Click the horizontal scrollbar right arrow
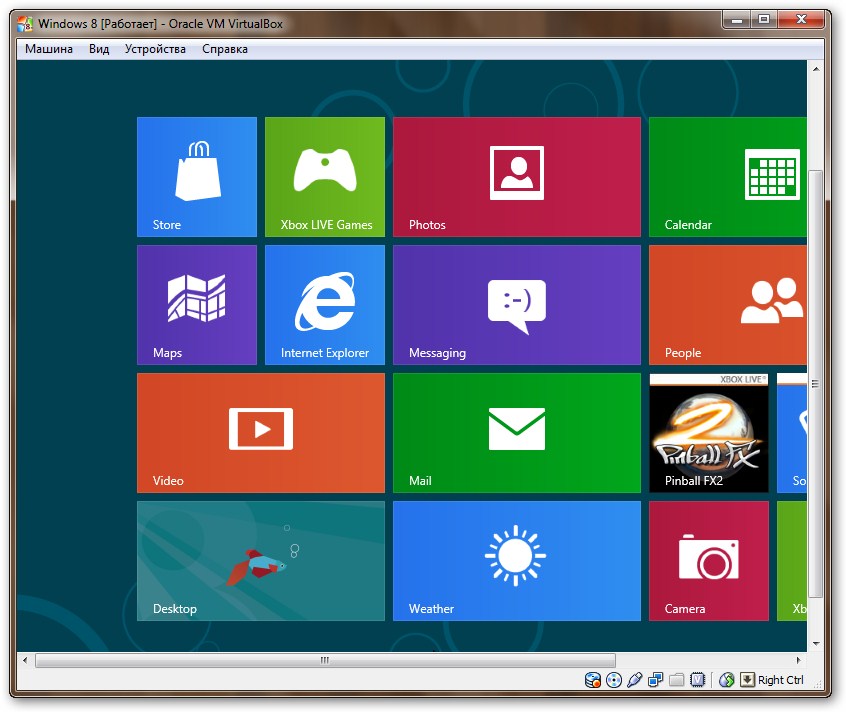Viewport: 846px width, 712px height. (x=799, y=660)
